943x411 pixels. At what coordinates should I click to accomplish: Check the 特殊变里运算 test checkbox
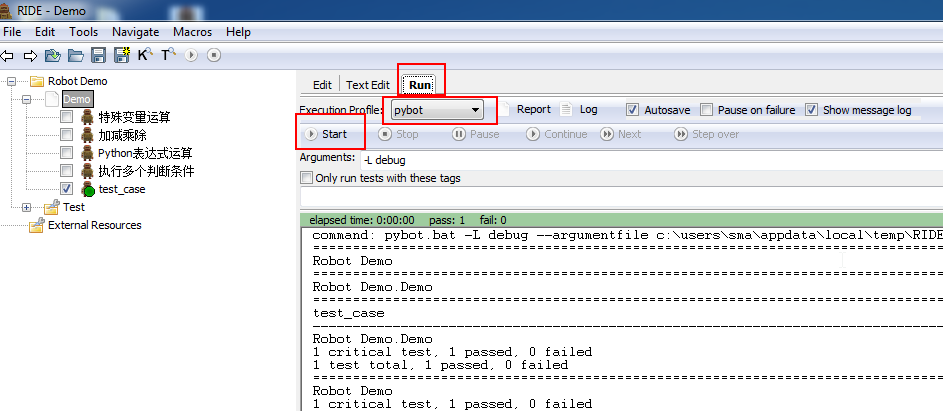pos(67,117)
